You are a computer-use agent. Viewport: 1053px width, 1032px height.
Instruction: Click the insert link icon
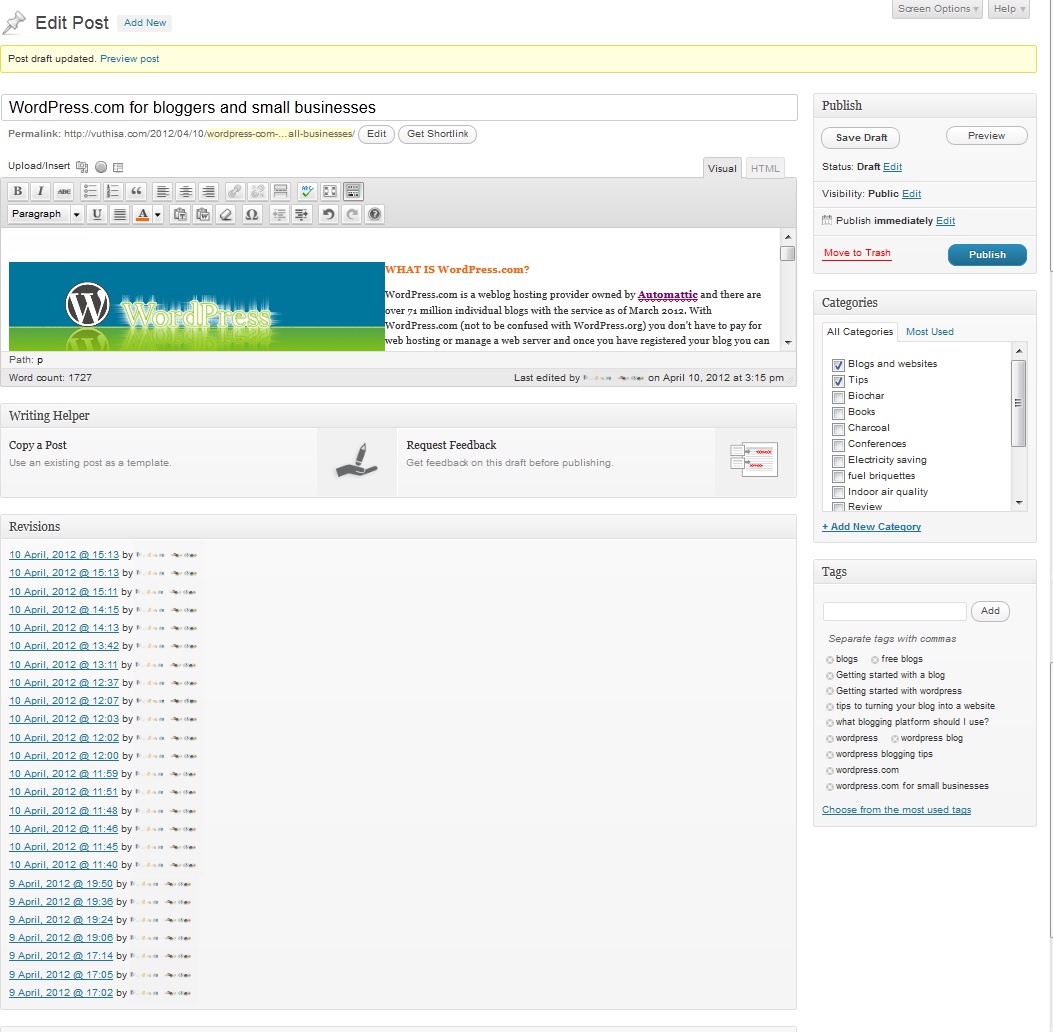tap(234, 191)
